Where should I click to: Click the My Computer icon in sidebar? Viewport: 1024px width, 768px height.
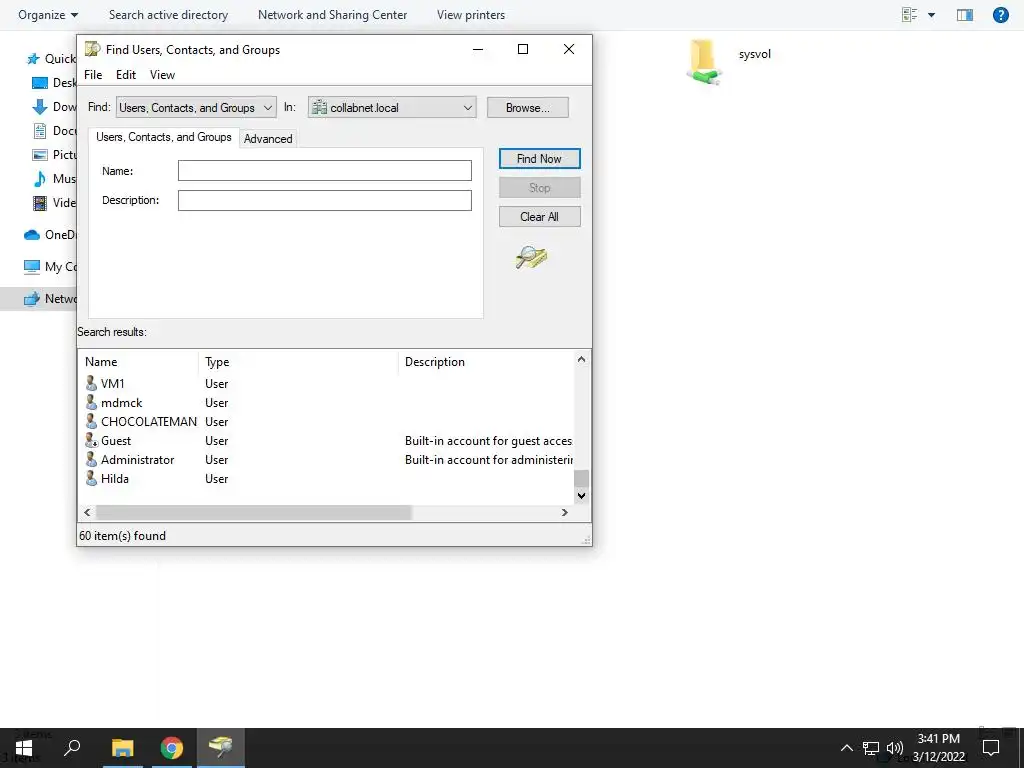click(32, 266)
